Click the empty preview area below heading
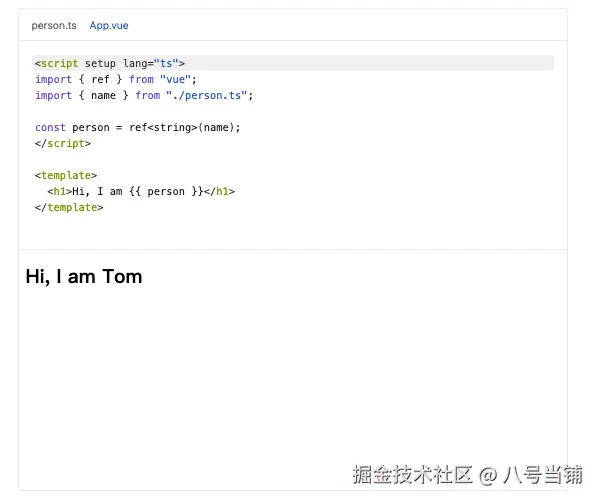This screenshot has height=501, width=598. pos(293,374)
